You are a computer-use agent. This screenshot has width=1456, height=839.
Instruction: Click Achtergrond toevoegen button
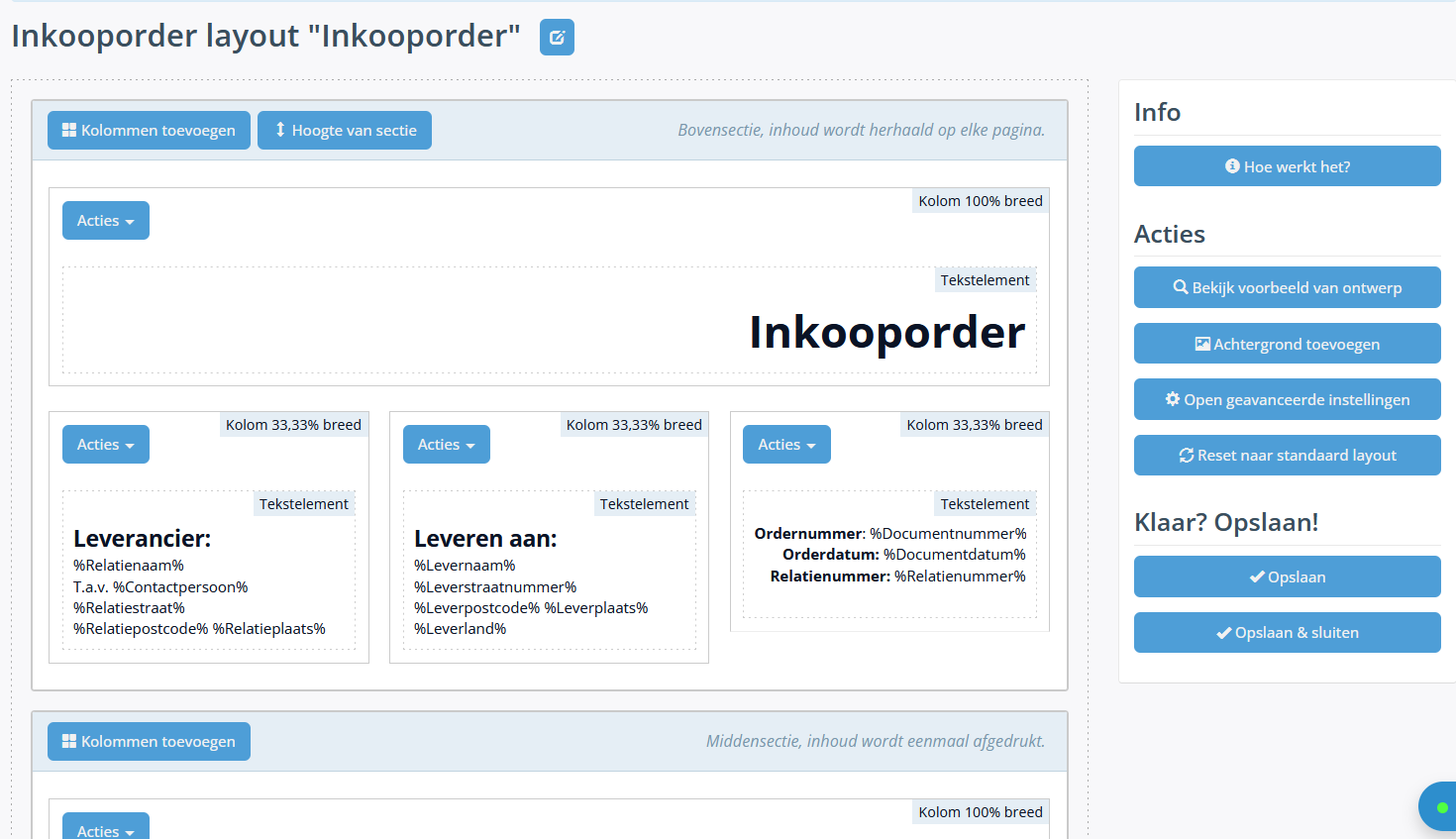point(1287,344)
